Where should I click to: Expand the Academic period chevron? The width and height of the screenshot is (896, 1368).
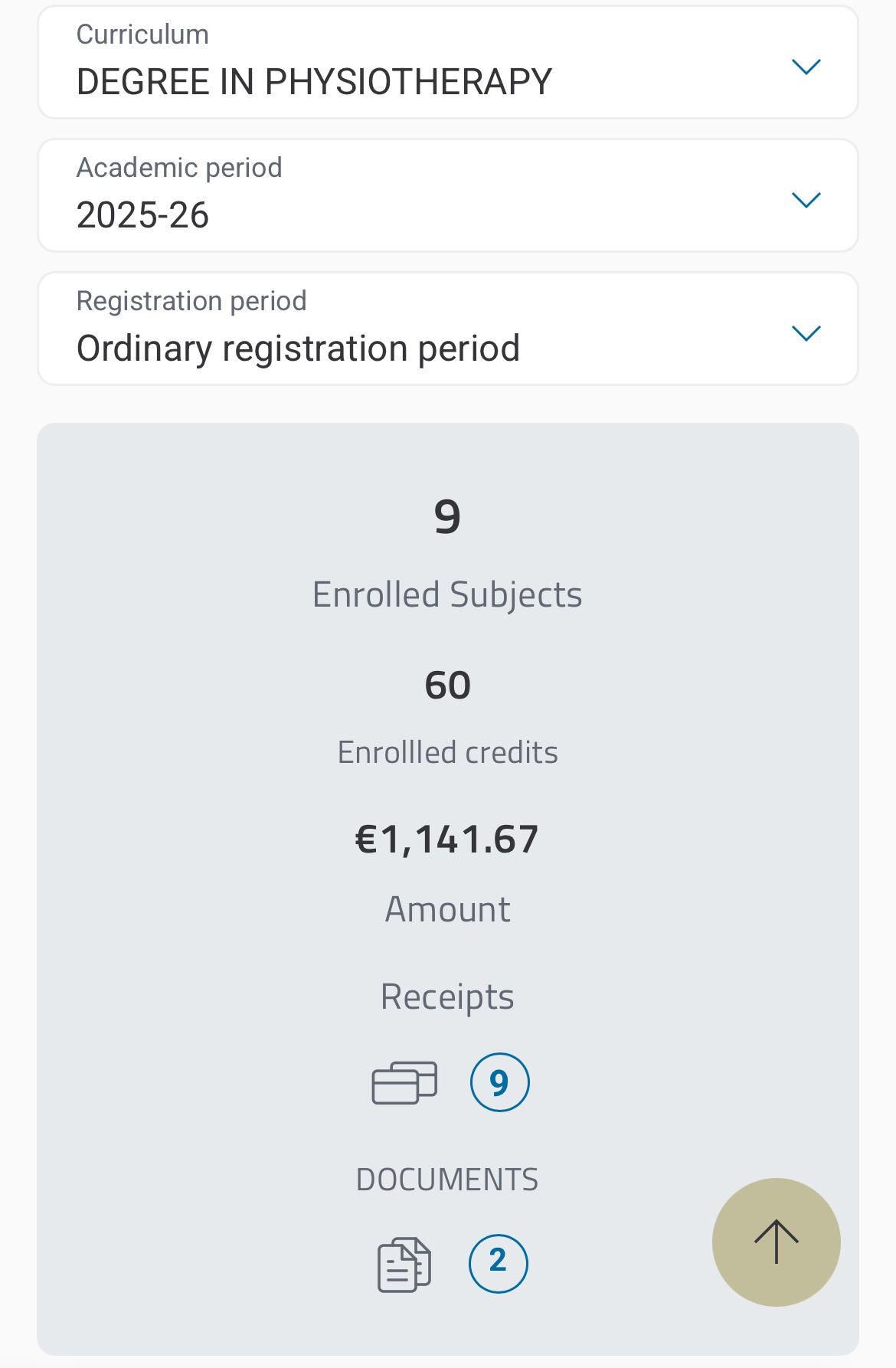[x=806, y=200]
